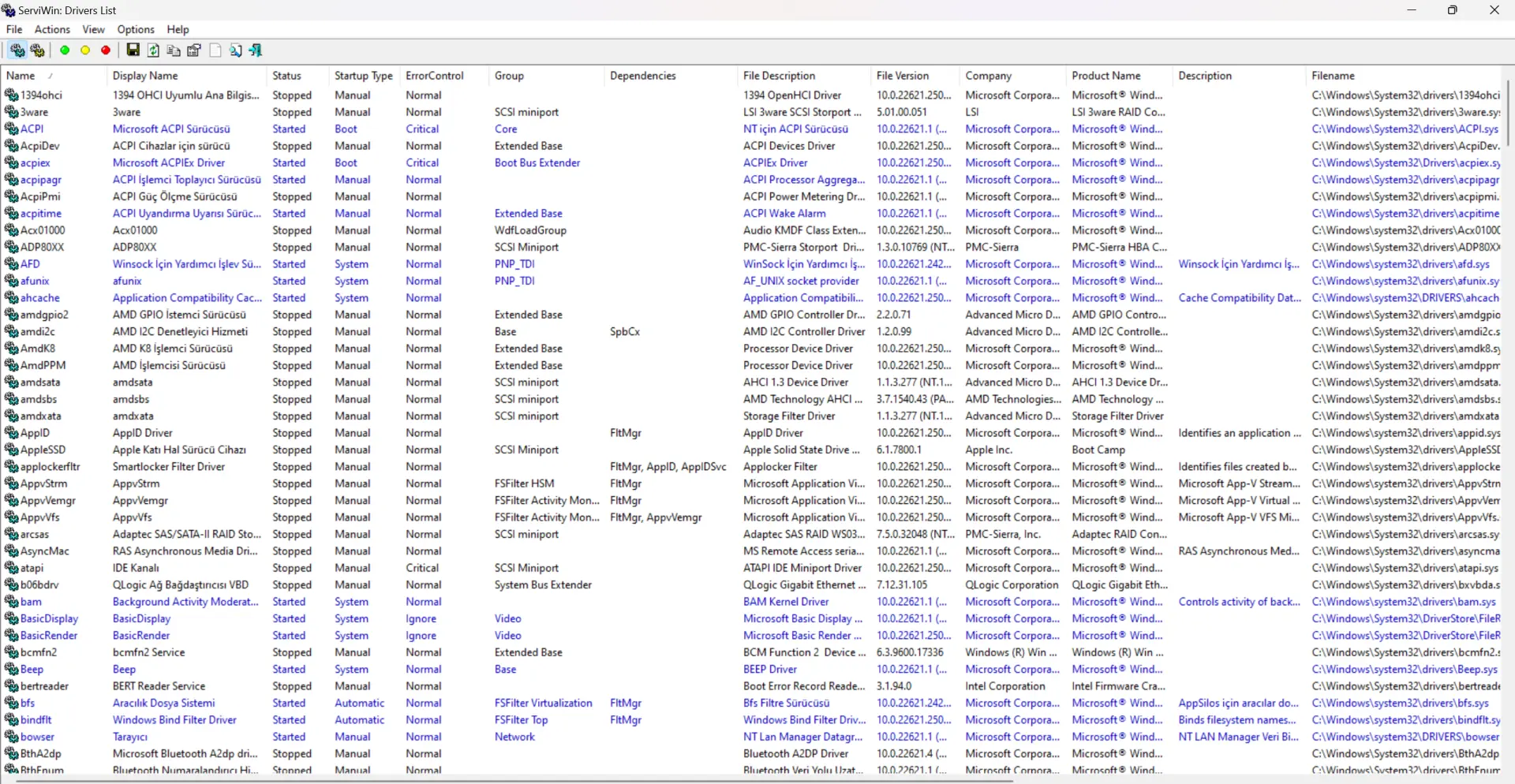Sort by the Product Name column header

[x=1120, y=76]
